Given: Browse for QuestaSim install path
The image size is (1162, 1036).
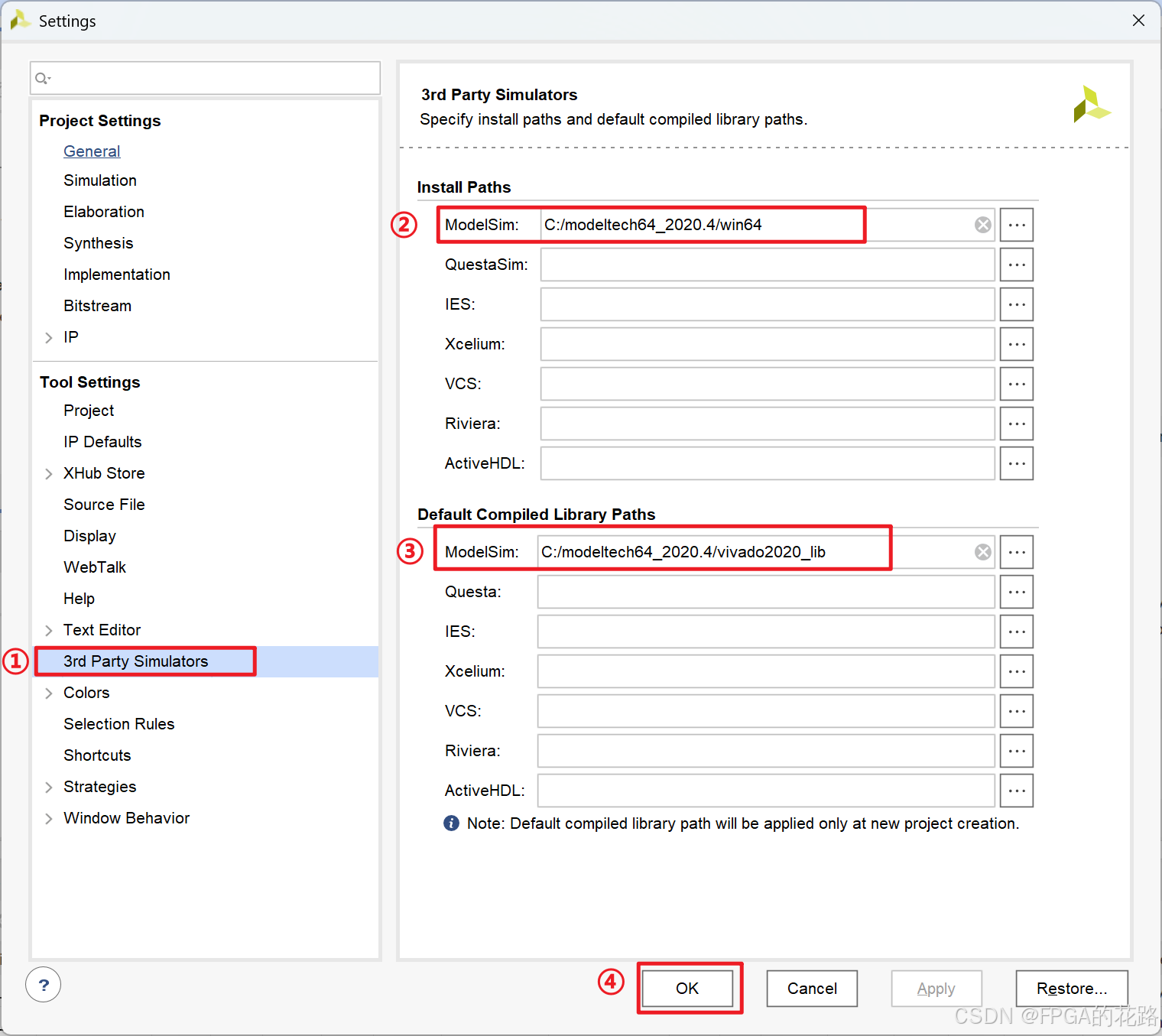Looking at the screenshot, I should pyautogui.click(x=1017, y=265).
